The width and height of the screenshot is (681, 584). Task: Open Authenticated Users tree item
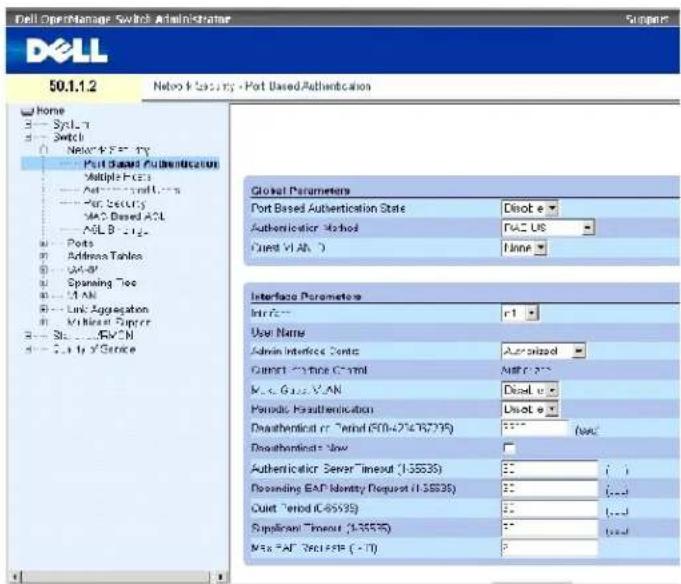[132, 190]
